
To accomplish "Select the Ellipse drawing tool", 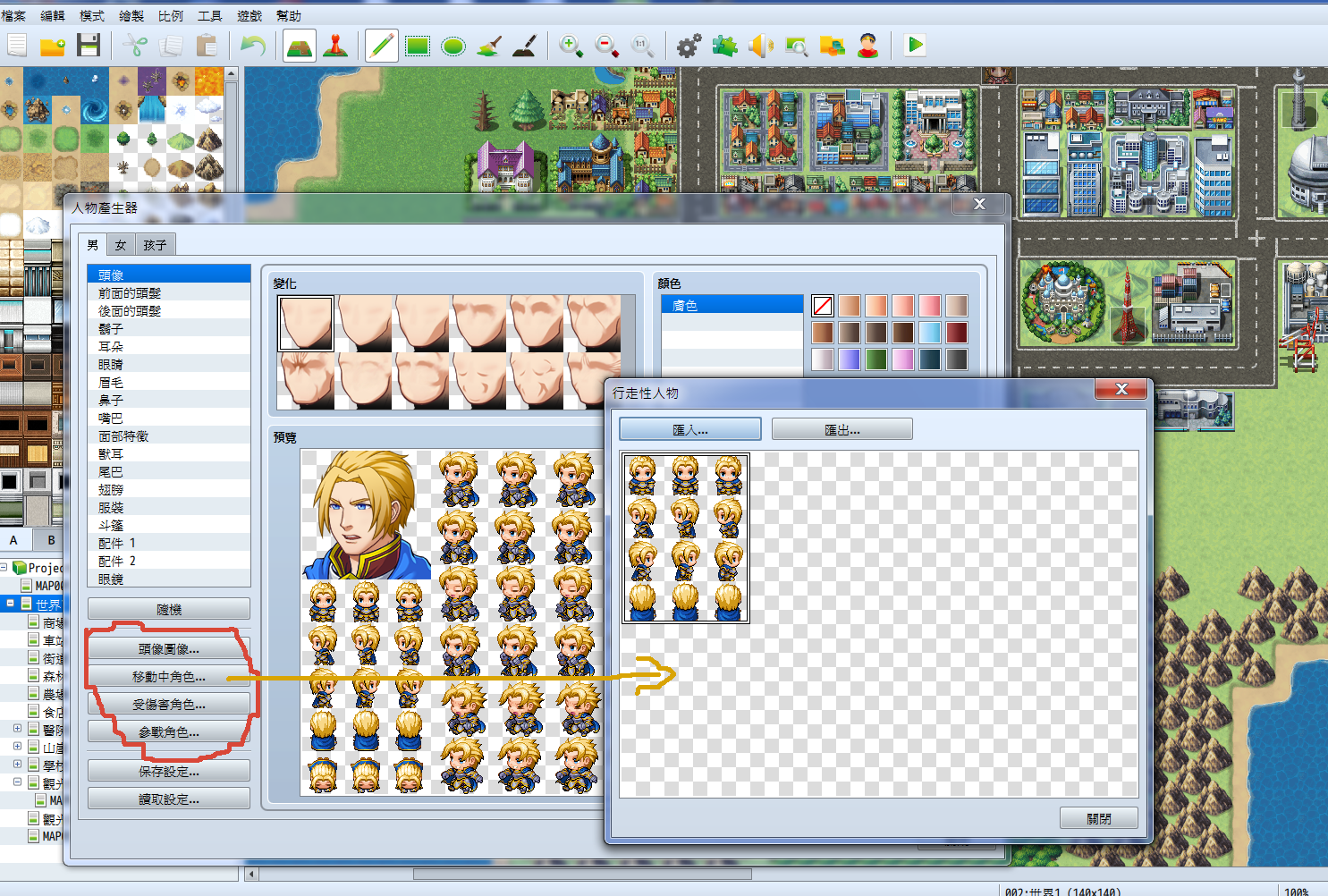I will (x=453, y=45).
